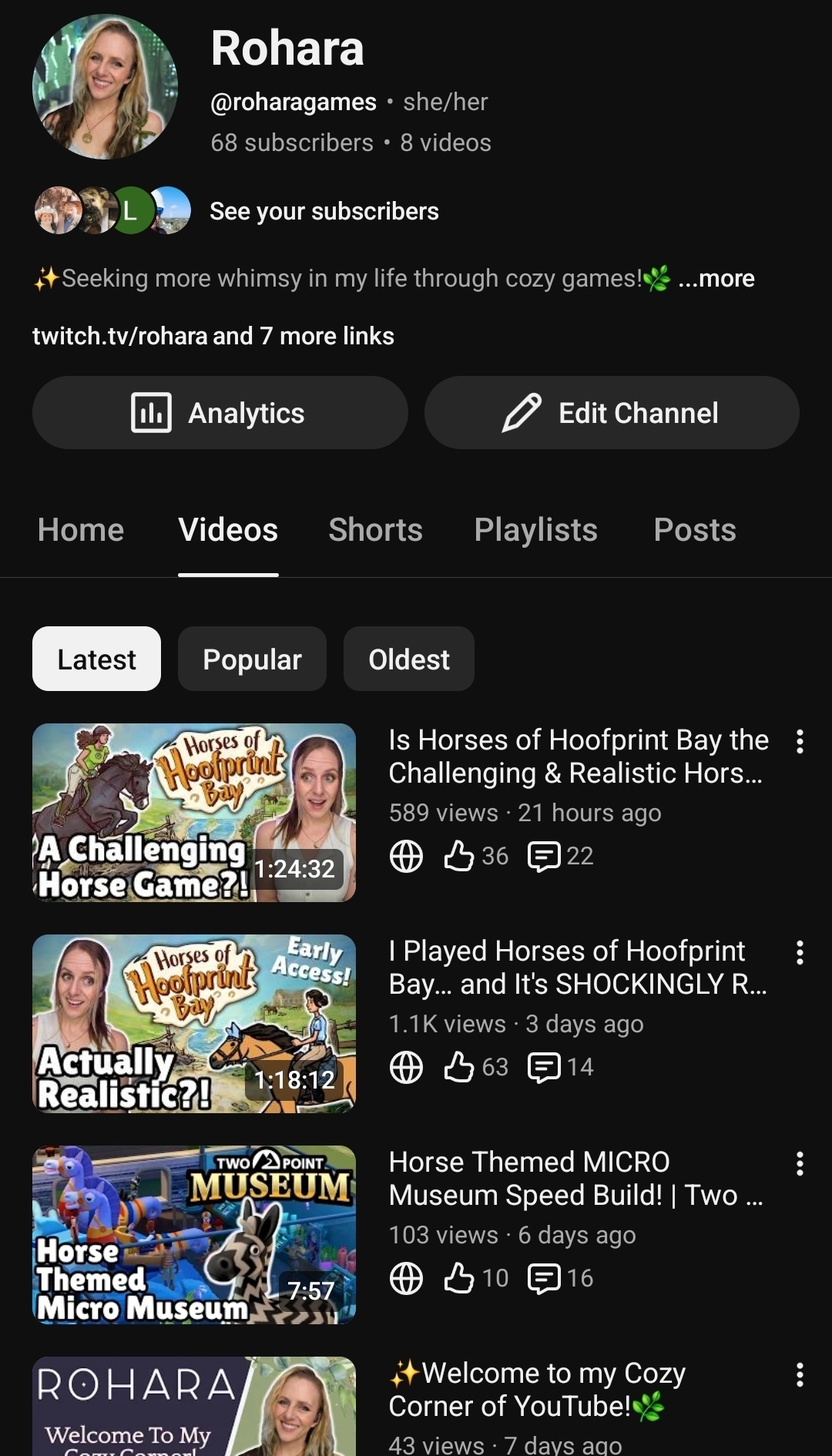
Task: Open the channel Analytics button
Action: point(220,413)
